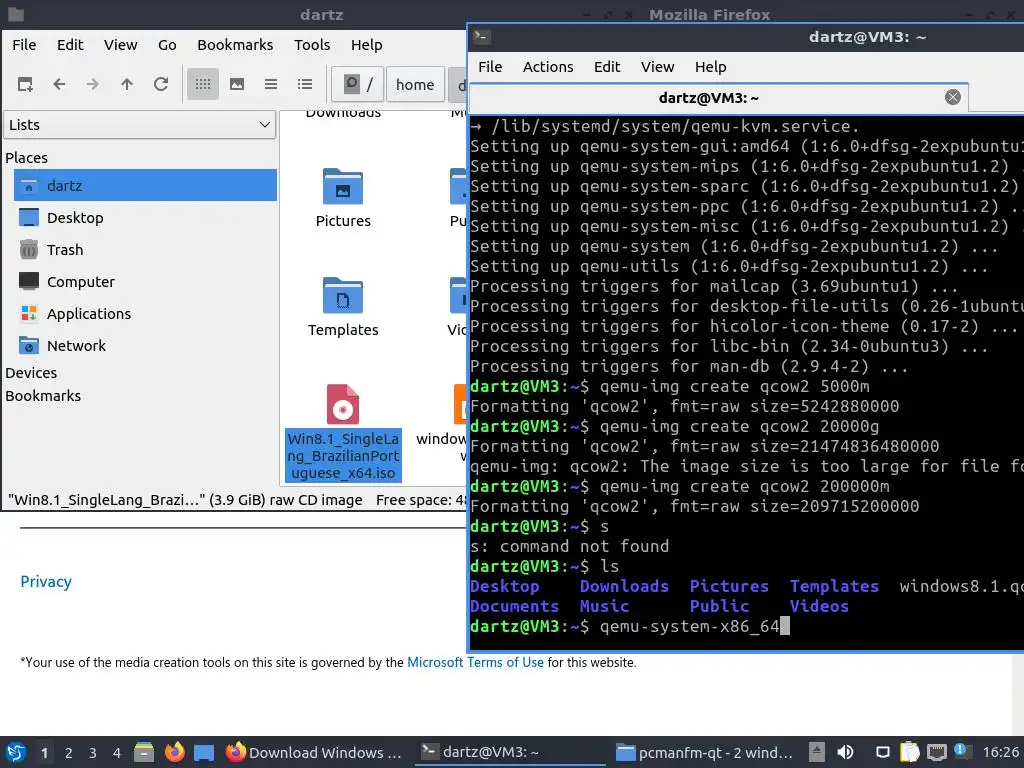Click network status tray icon

click(x=936, y=752)
